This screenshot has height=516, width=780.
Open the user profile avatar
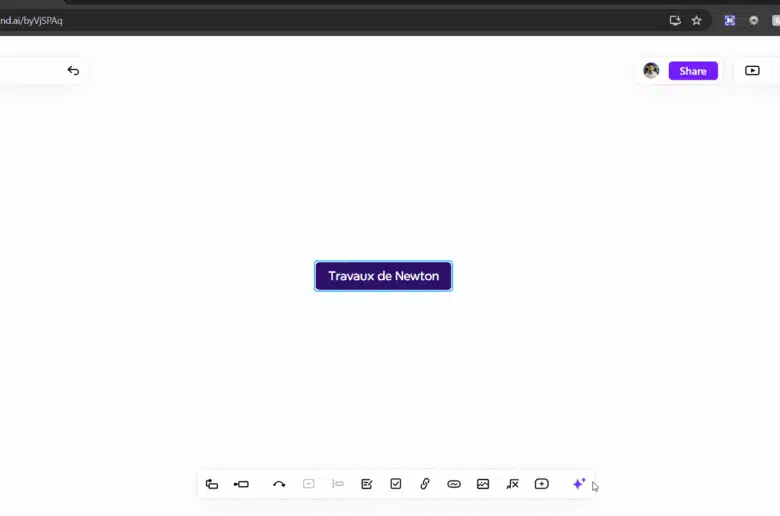click(651, 71)
